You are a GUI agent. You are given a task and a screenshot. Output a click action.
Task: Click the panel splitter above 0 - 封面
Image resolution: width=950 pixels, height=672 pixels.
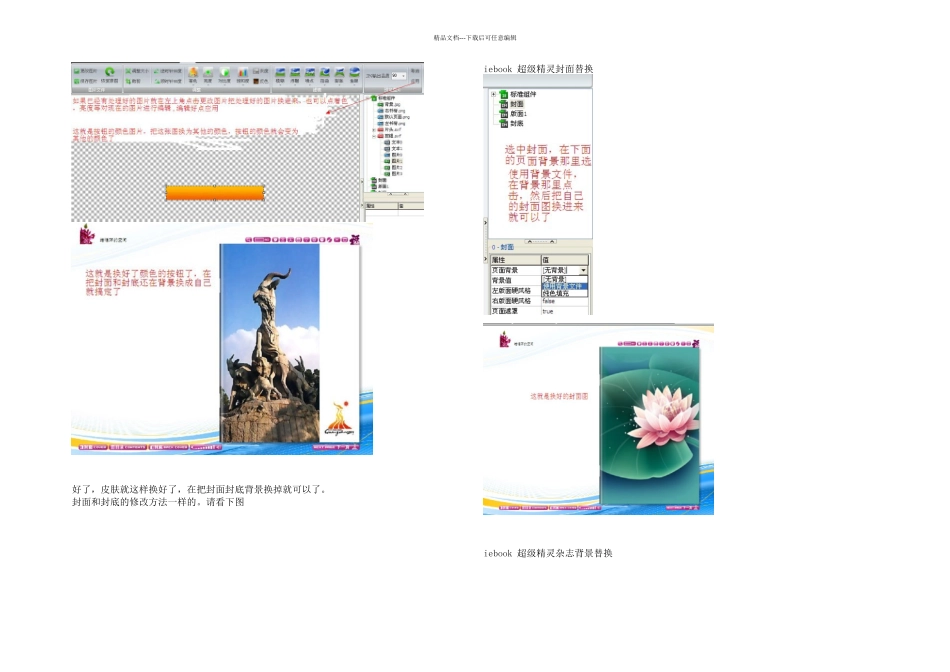540,241
